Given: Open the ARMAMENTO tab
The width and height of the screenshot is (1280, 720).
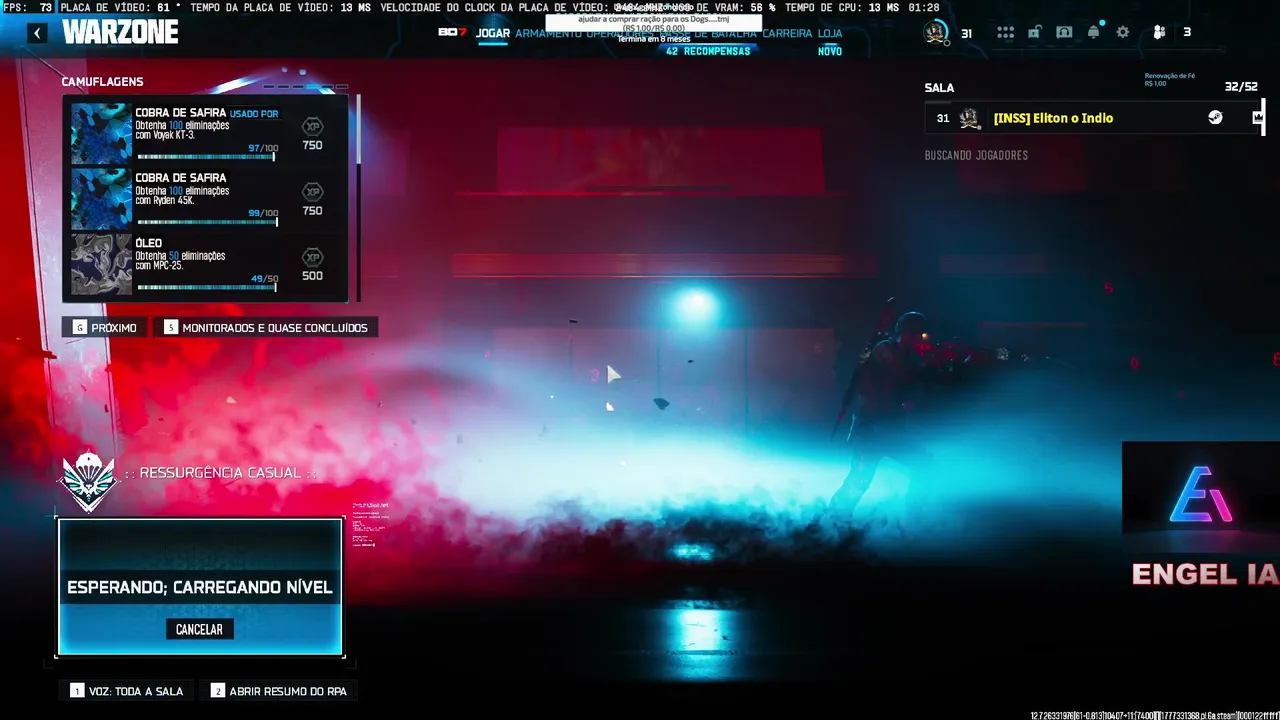Looking at the screenshot, I should click(549, 33).
